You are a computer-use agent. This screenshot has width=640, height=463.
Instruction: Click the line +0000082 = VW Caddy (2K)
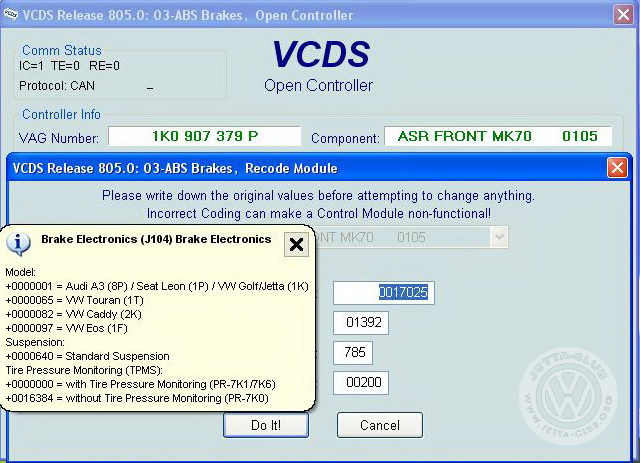click(73, 314)
